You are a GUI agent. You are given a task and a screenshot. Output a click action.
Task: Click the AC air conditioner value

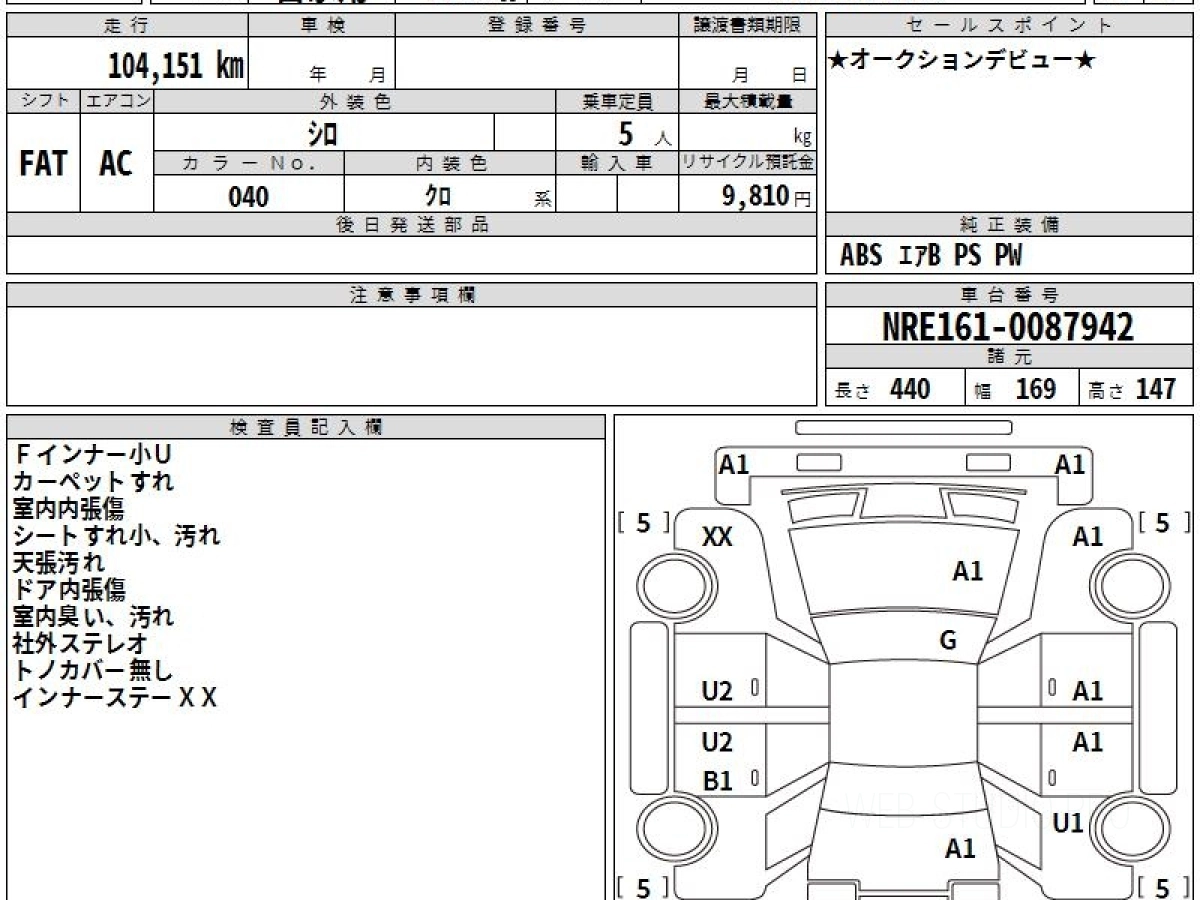click(116, 163)
